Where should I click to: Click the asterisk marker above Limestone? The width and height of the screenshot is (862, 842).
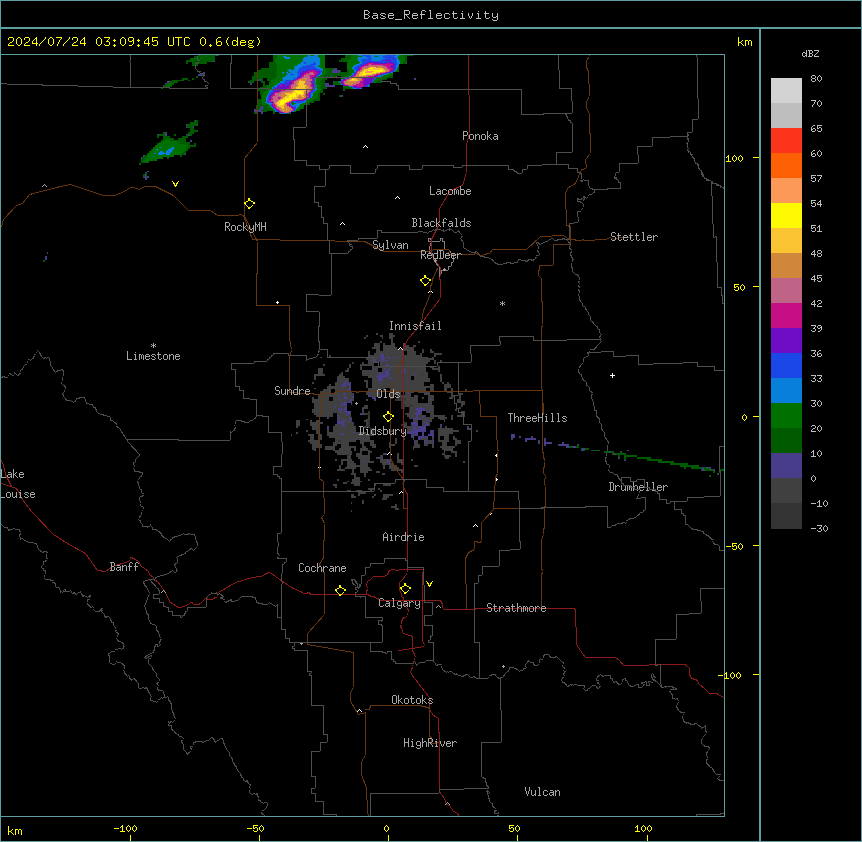[x=153, y=346]
